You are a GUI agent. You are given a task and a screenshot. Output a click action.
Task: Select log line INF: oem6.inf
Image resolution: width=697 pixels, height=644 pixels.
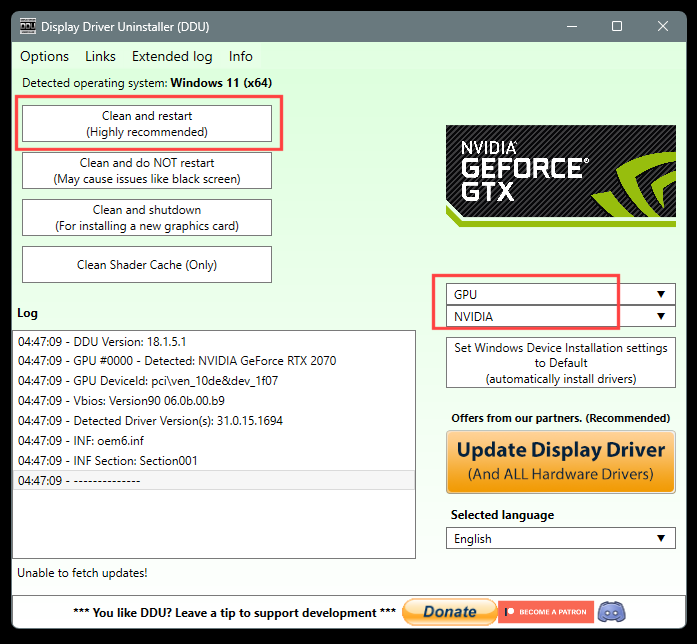[x=214, y=441]
